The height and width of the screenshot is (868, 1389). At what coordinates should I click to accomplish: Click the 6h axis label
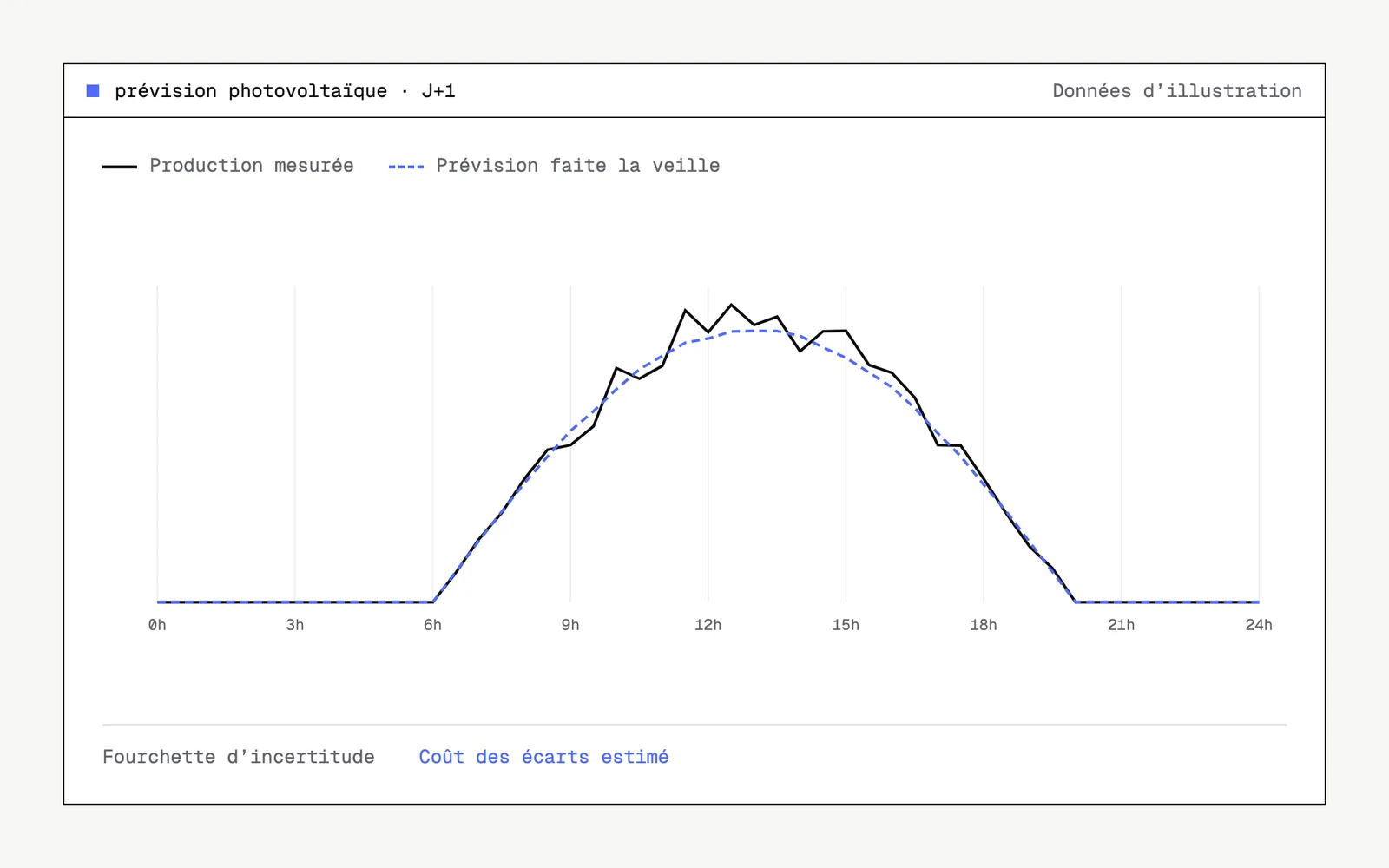tap(432, 625)
